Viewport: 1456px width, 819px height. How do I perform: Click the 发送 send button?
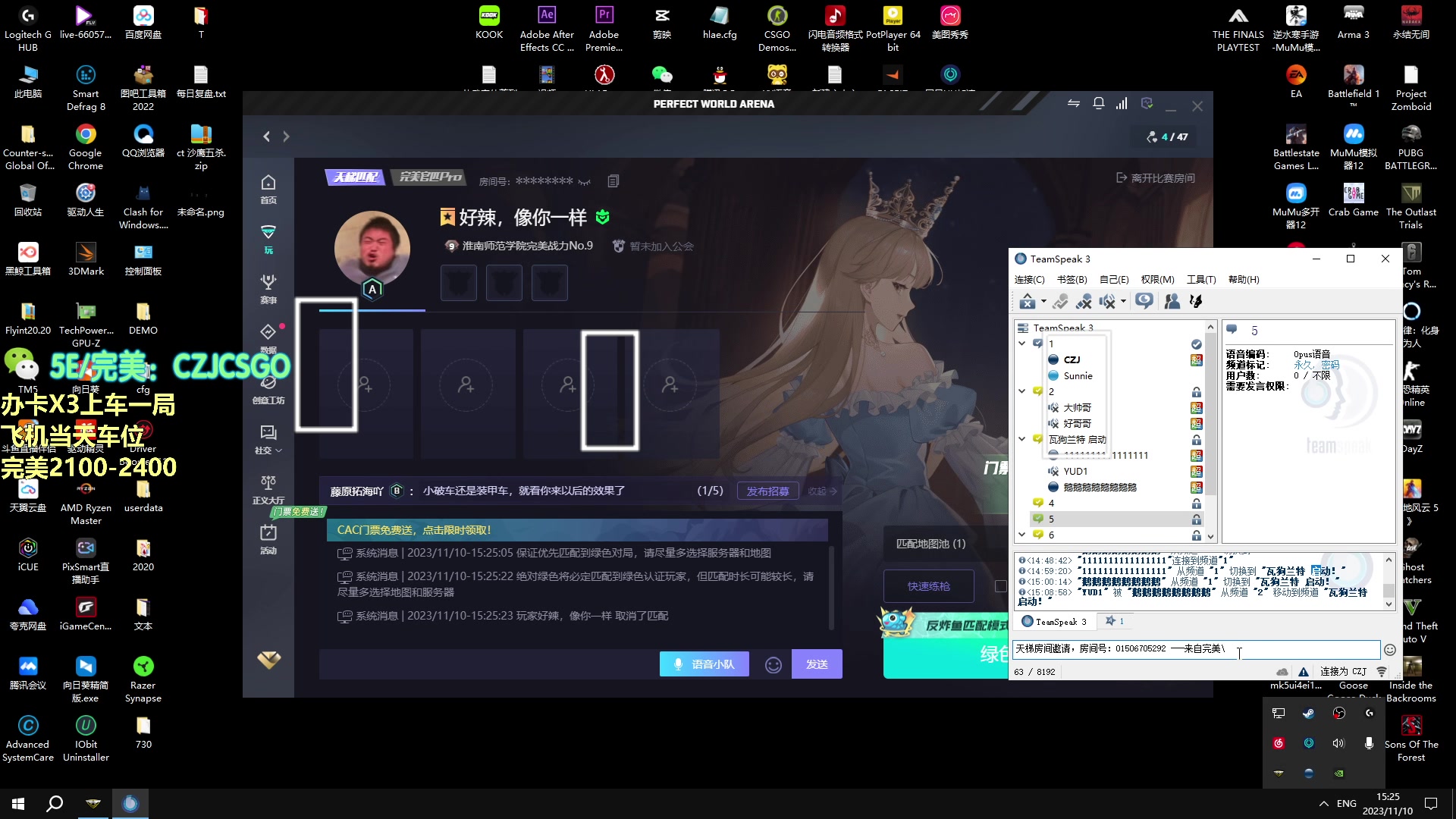tap(817, 664)
